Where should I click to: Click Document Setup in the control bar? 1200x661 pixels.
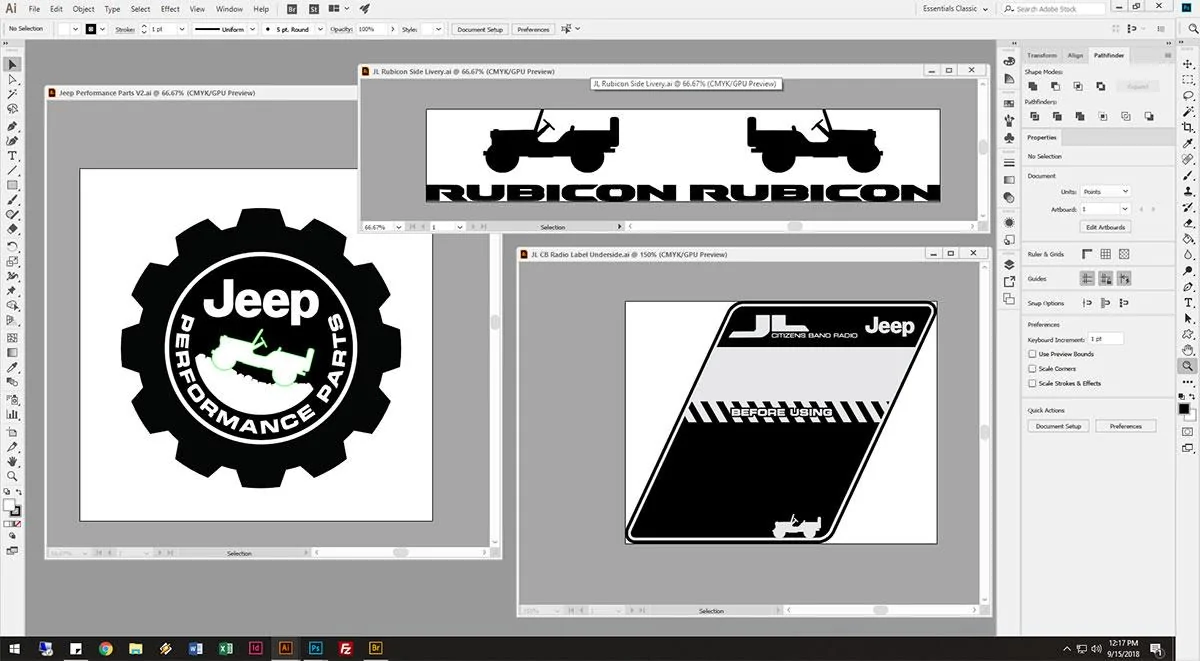480,29
